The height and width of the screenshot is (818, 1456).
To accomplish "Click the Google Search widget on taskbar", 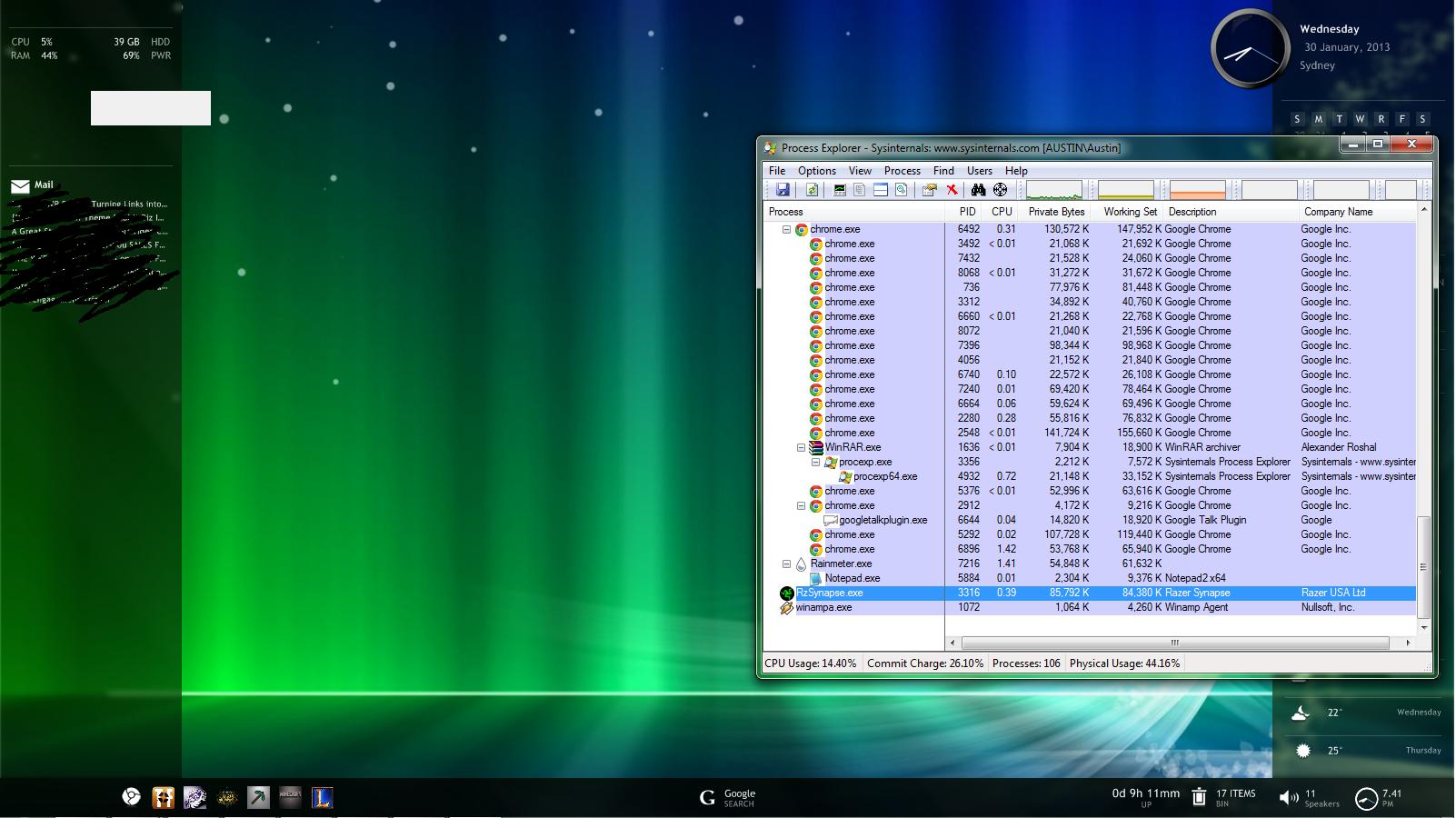I will tap(727, 797).
